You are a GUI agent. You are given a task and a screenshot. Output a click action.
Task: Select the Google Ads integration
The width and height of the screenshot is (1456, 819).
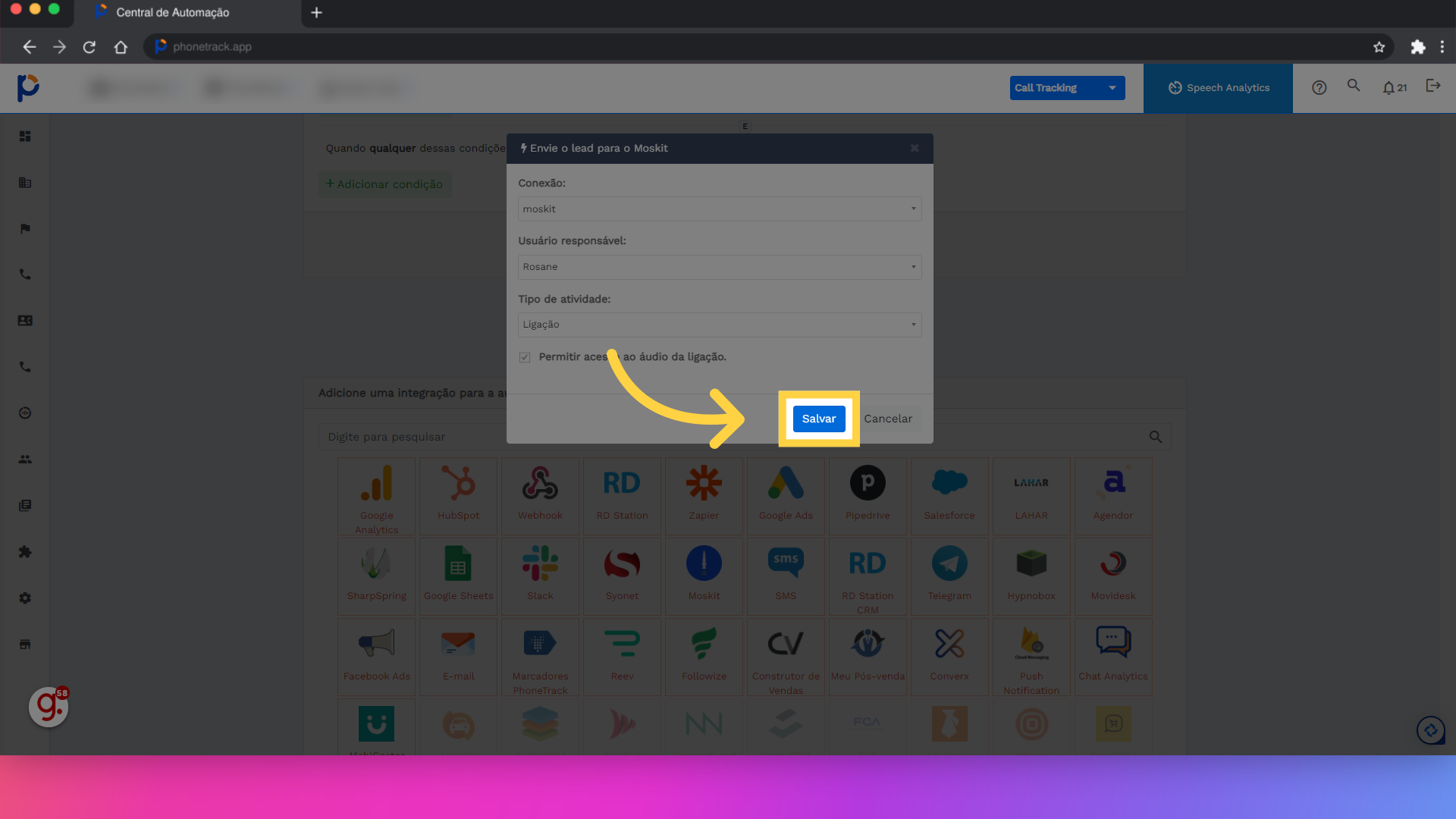pyautogui.click(x=786, y=497)
